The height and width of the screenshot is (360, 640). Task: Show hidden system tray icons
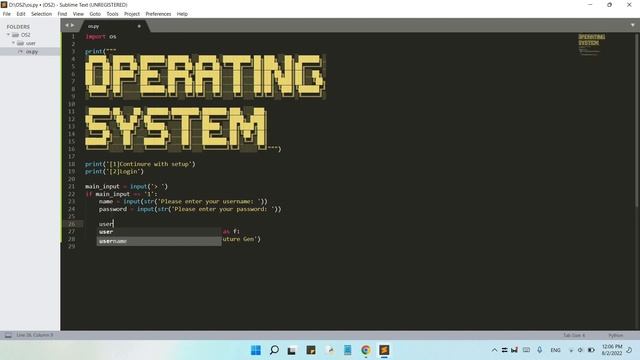coord(494,350)
